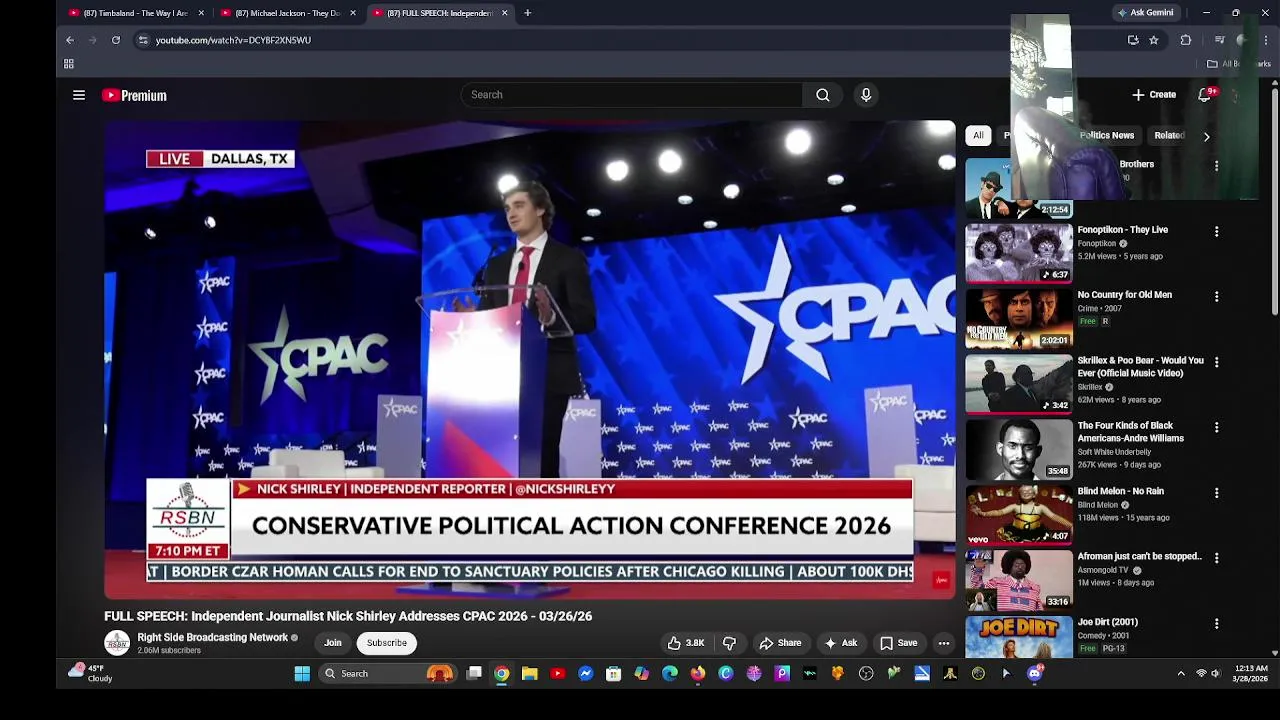Click the install app icon in address bar
1280x720 pixels.
point(1133,40)
